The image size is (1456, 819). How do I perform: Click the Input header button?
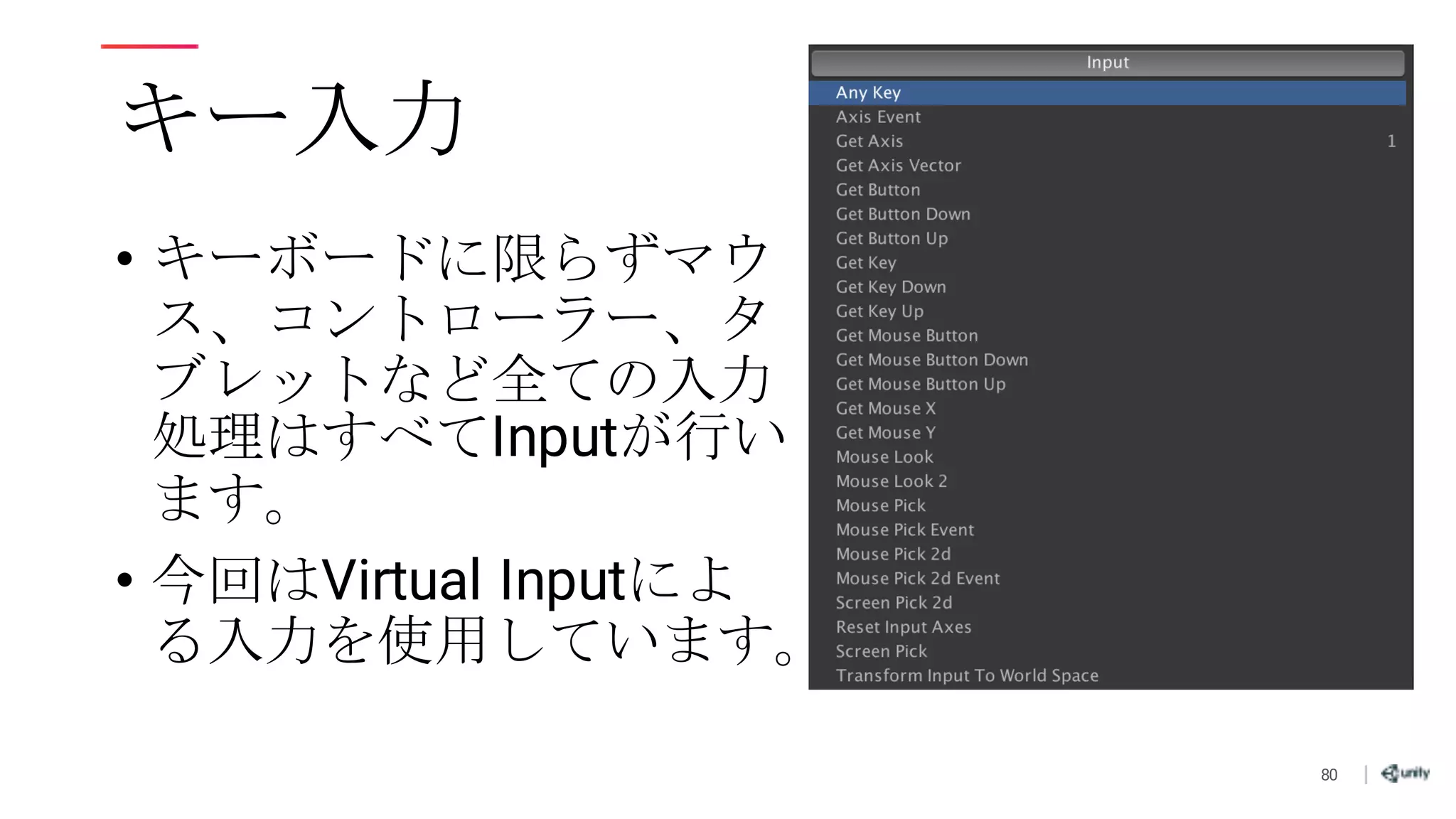pyautogui.click(x=1107, y=63)
